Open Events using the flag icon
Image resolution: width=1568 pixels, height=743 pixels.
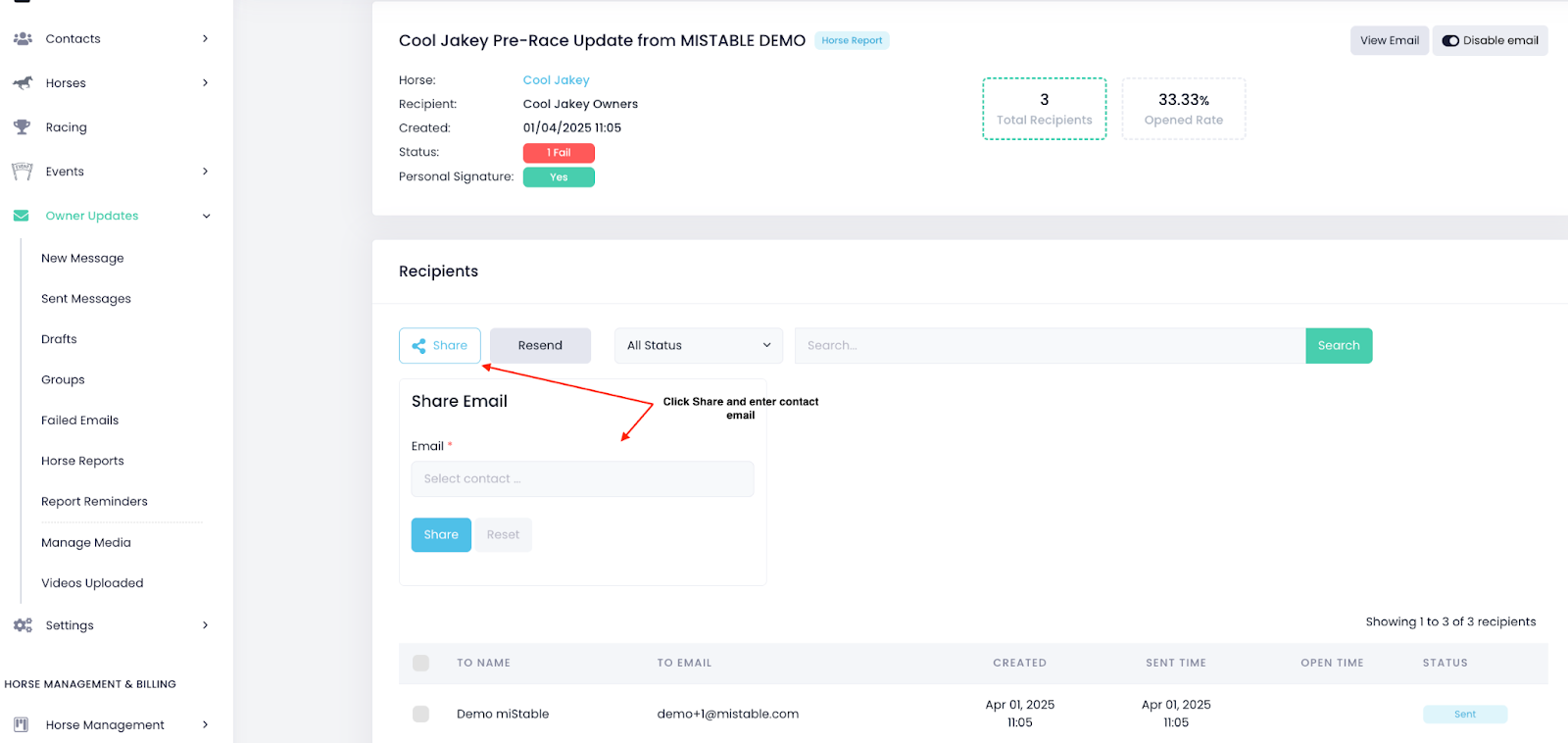click(x=23, y=171)
